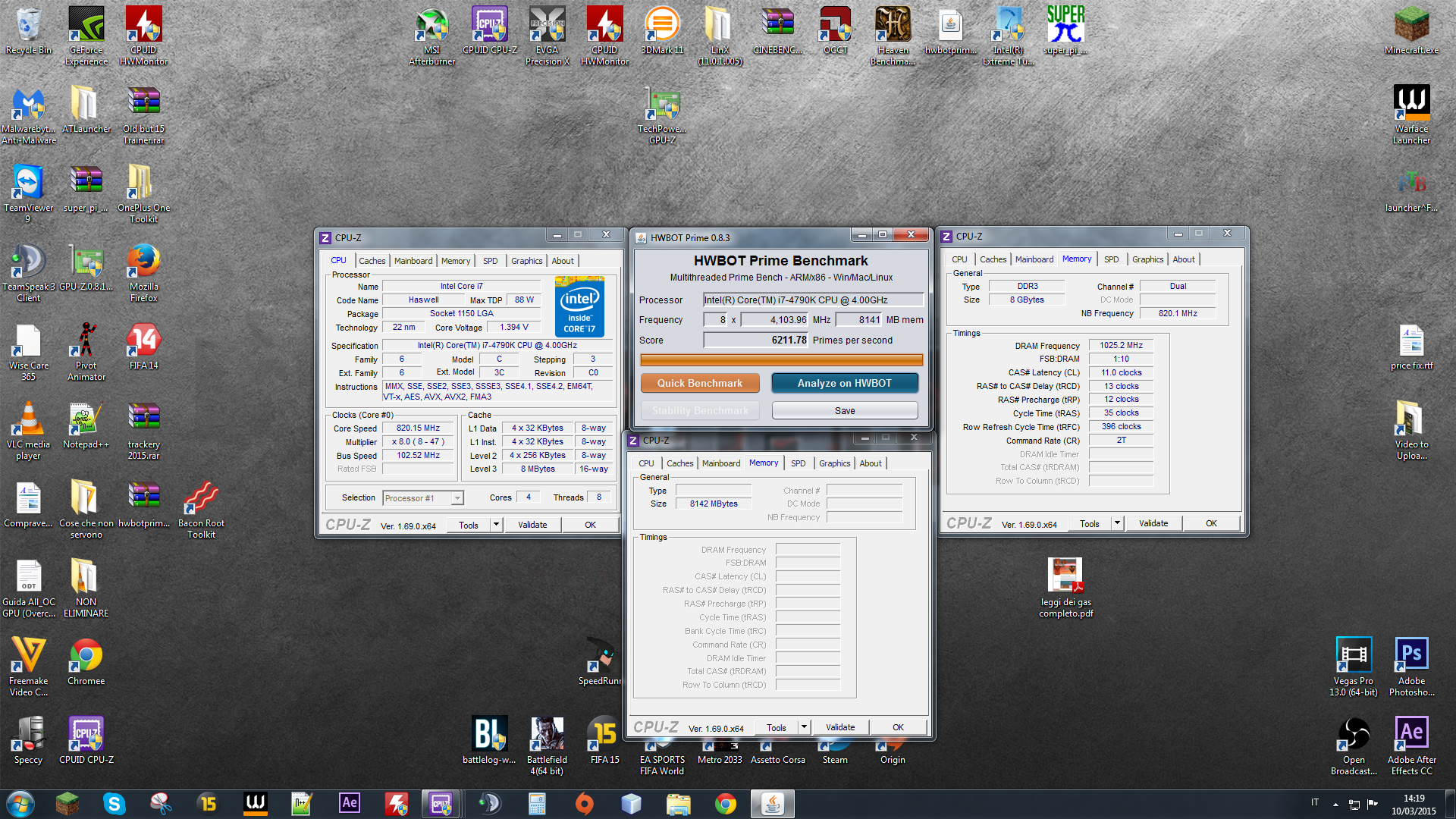The width and height of the screenshot is (1456, 819).
Task: Open Notepad++ desktop icon
Action: (x=86, y=425)
